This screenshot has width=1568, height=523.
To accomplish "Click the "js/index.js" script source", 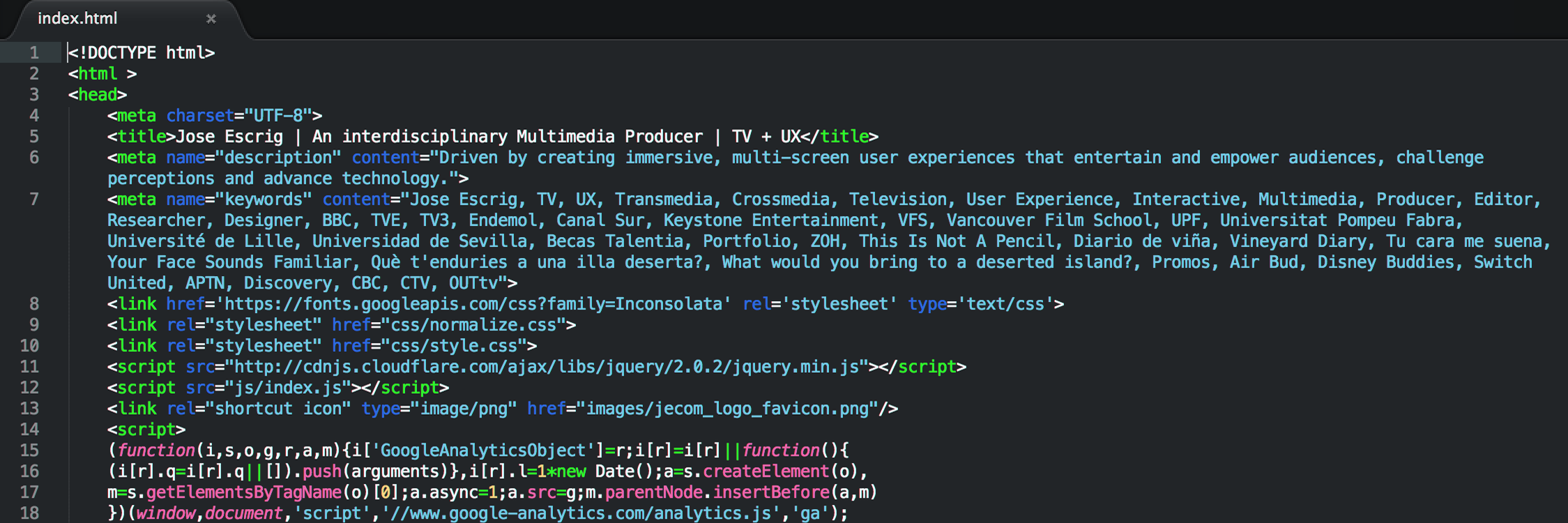I will point(288,387).
